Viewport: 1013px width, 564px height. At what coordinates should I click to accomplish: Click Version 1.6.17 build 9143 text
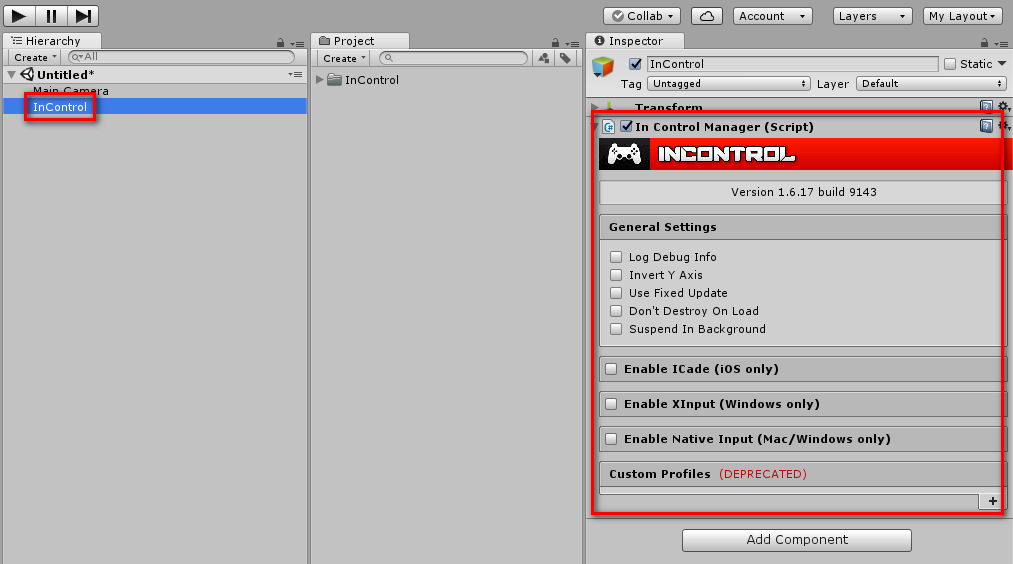(x=803, y=192)
